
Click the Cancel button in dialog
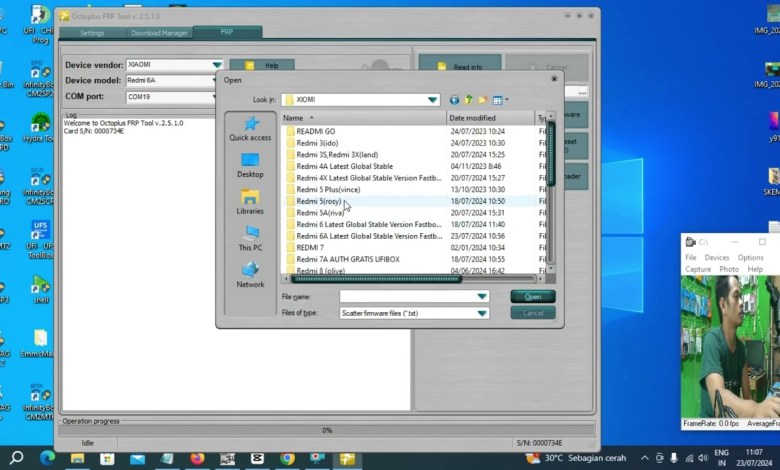[x=532, y=313]
